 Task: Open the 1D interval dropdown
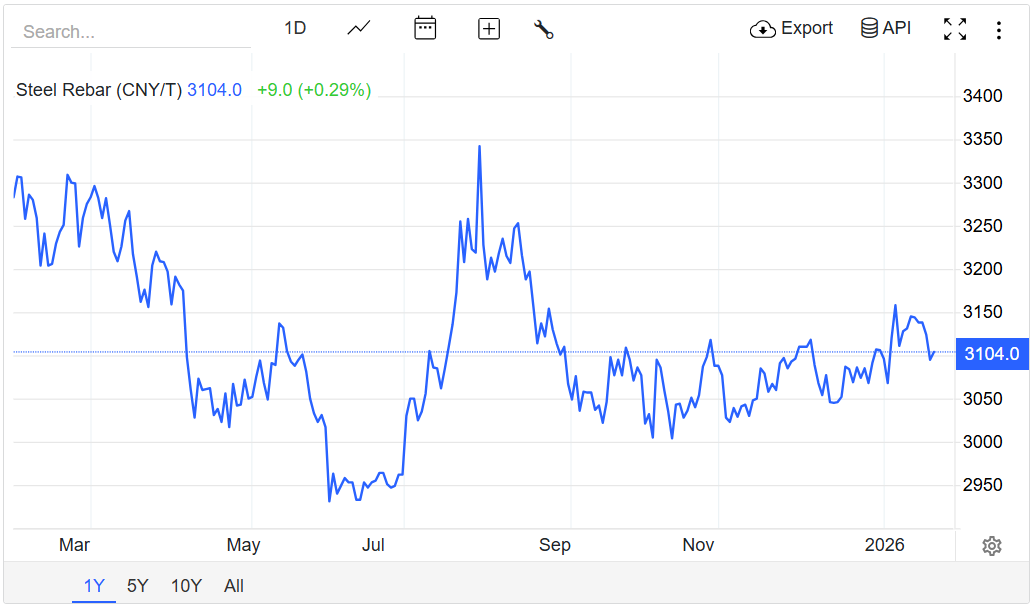tap(295, 28)
